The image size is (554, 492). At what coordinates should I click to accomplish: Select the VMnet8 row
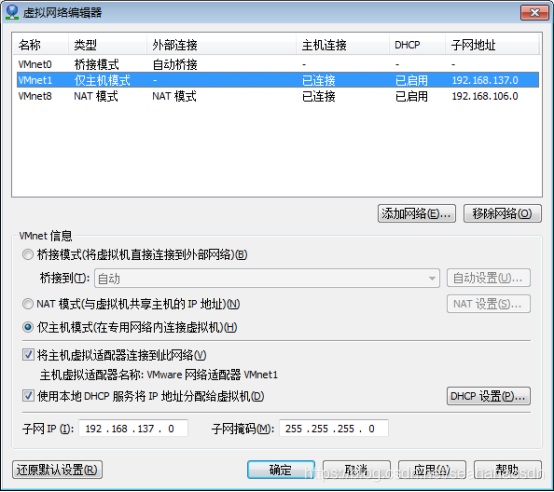coord(278,96)
